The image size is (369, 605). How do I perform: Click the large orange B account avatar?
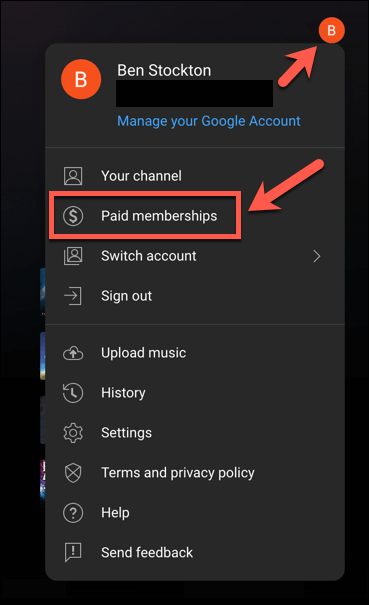click(x=81, y=79)
